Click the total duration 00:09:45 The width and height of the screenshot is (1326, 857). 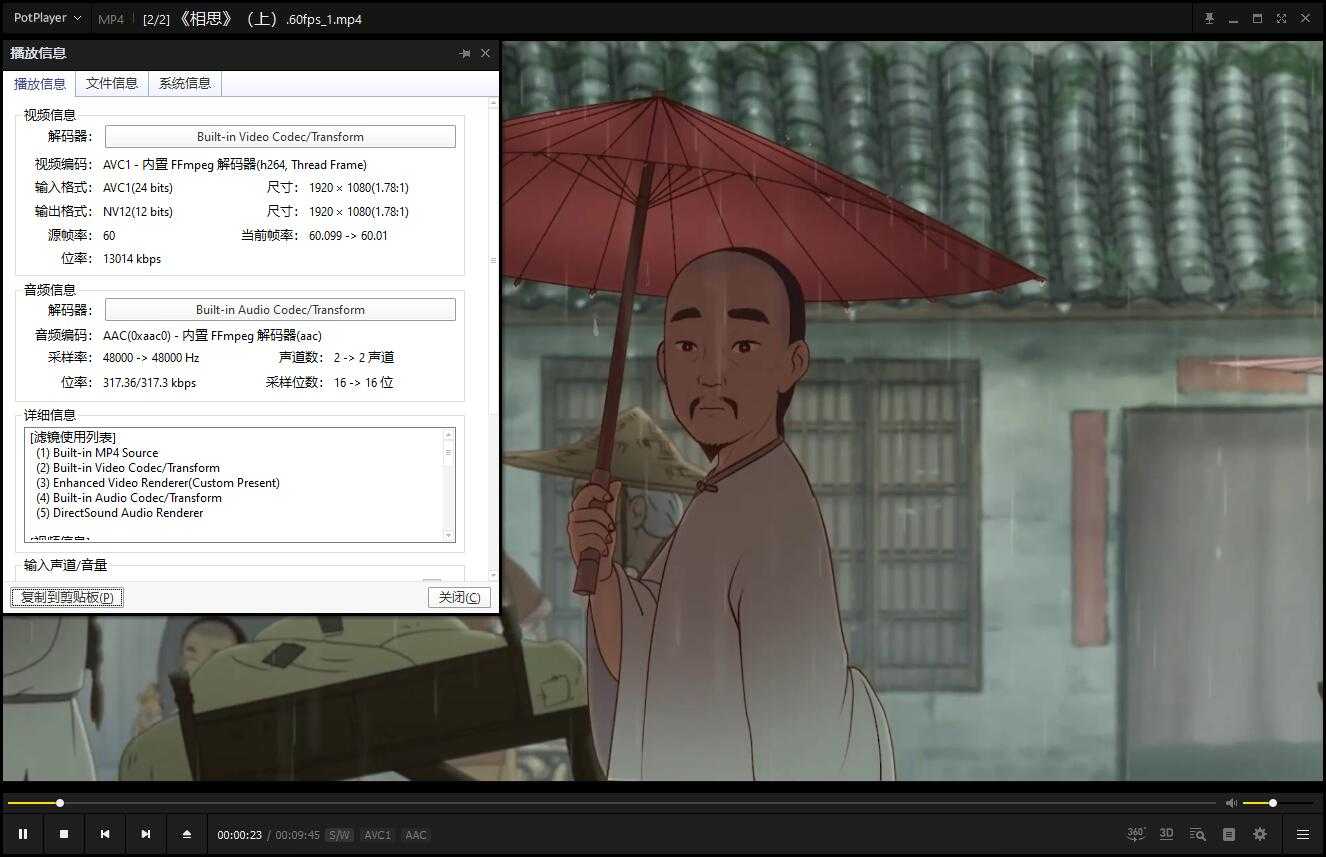point(297,835)
